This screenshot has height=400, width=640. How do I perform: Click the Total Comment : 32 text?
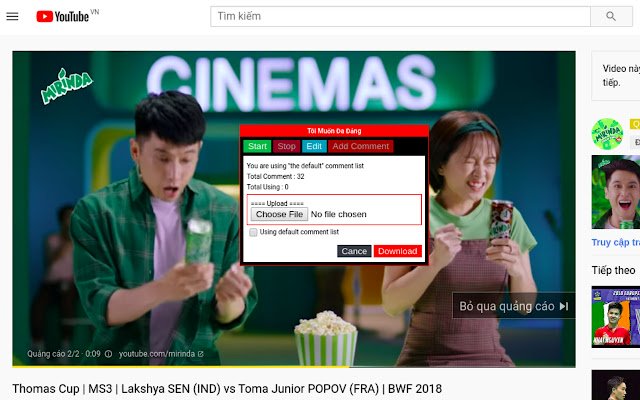(276, 176)
